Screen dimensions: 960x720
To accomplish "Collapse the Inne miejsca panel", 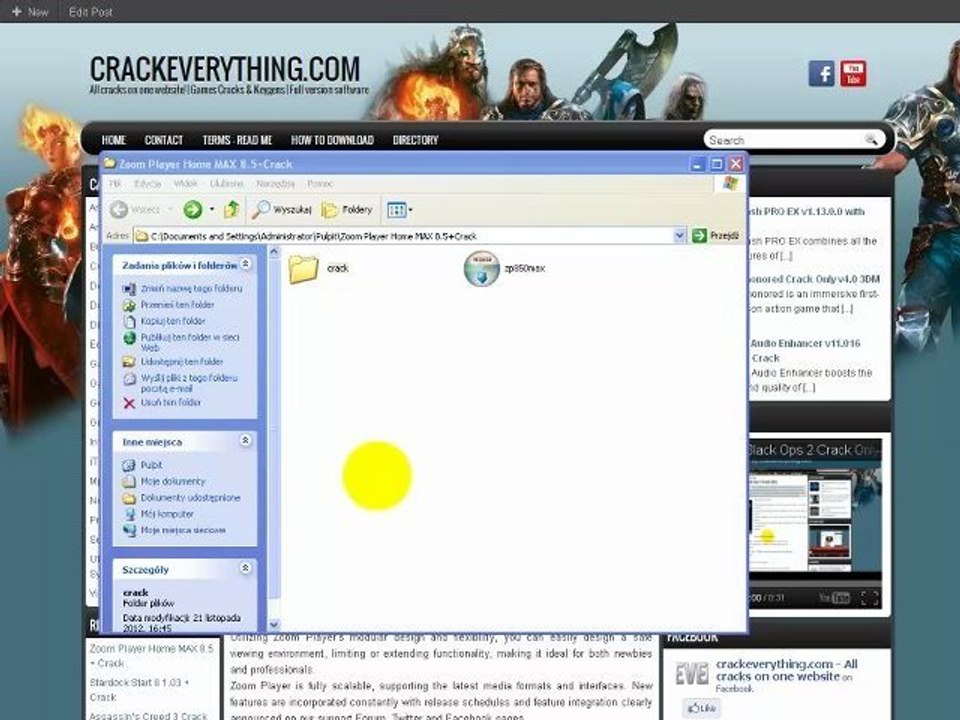I will click(246, 440).
